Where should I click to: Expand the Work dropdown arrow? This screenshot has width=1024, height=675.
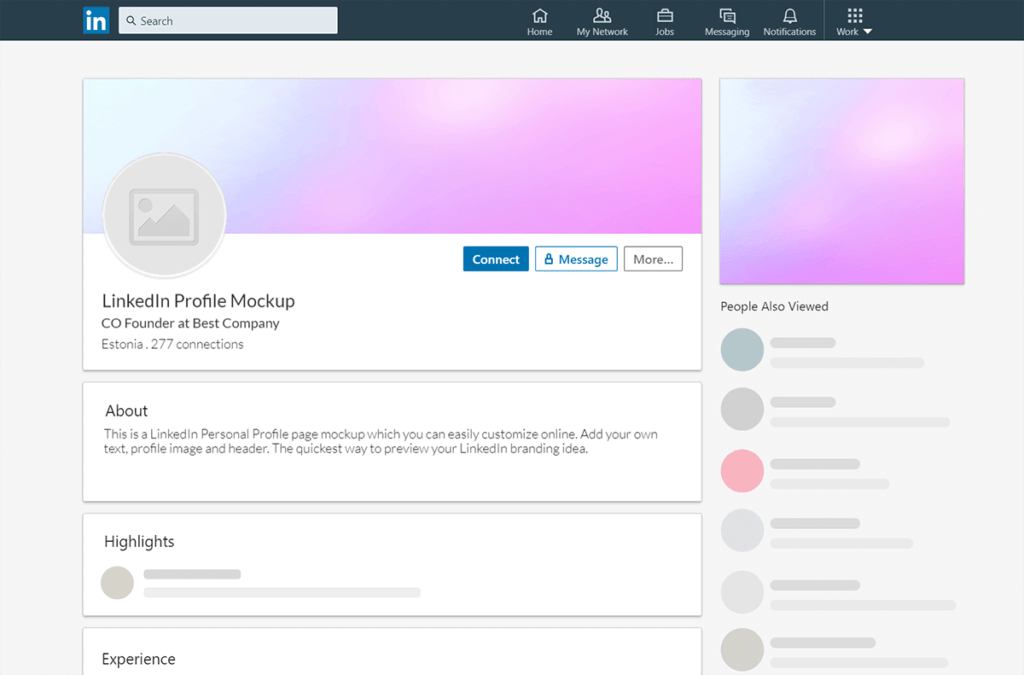[x=870, y=30]
